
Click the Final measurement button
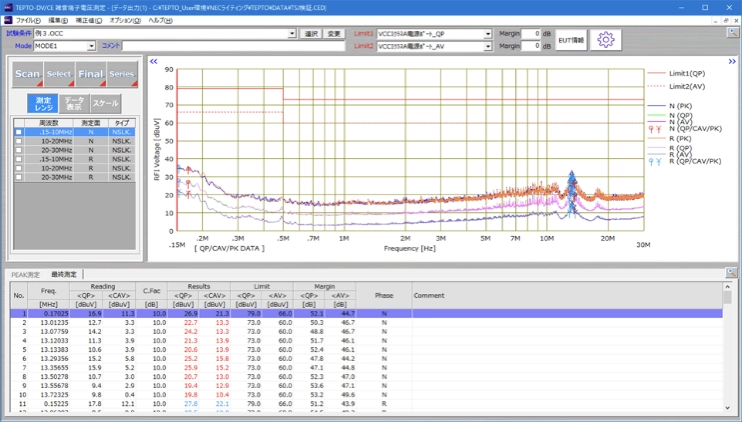click(x=91, y=74)
